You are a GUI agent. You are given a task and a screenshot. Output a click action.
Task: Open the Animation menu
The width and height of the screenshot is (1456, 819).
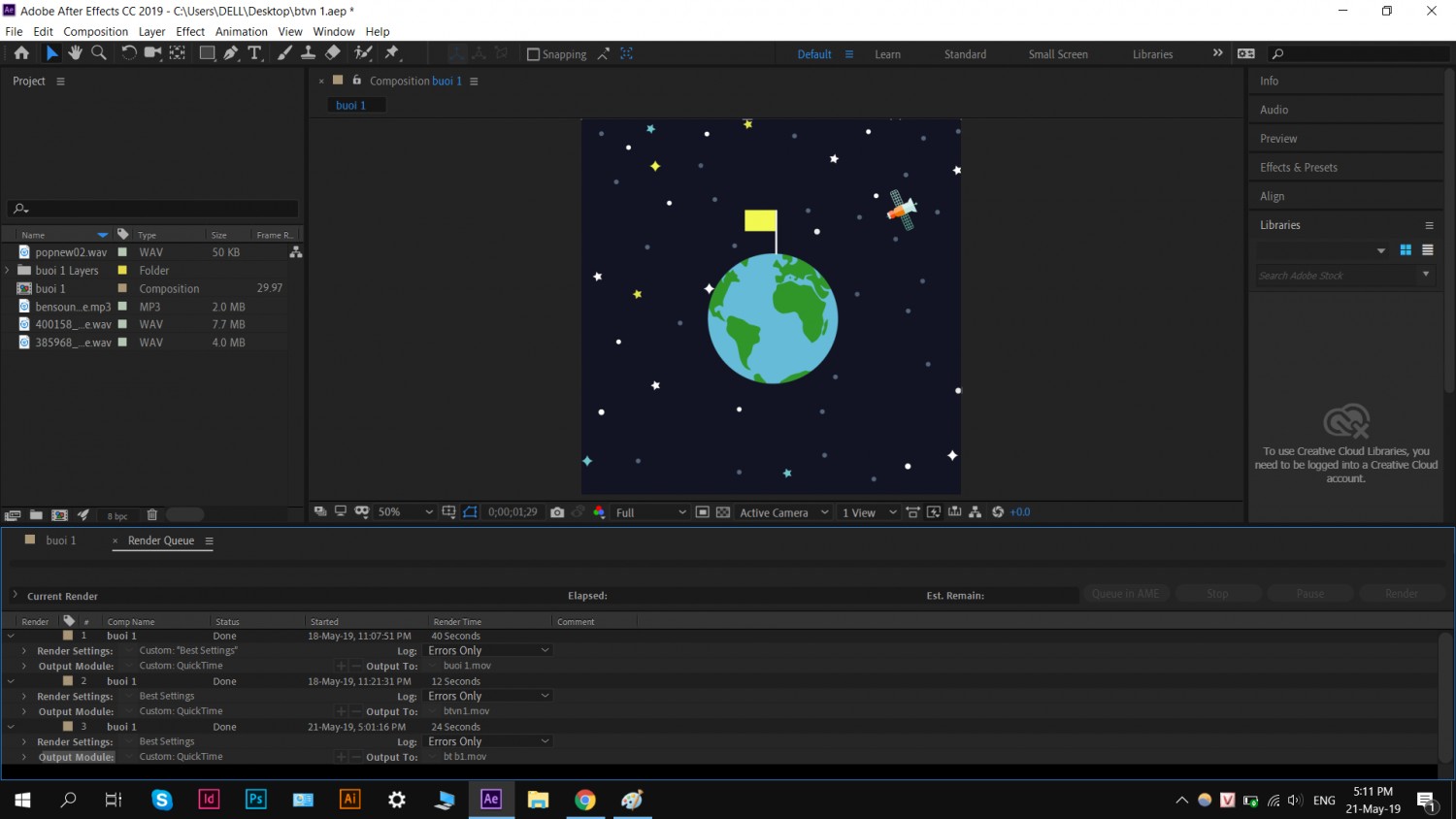tap(241, 32)
